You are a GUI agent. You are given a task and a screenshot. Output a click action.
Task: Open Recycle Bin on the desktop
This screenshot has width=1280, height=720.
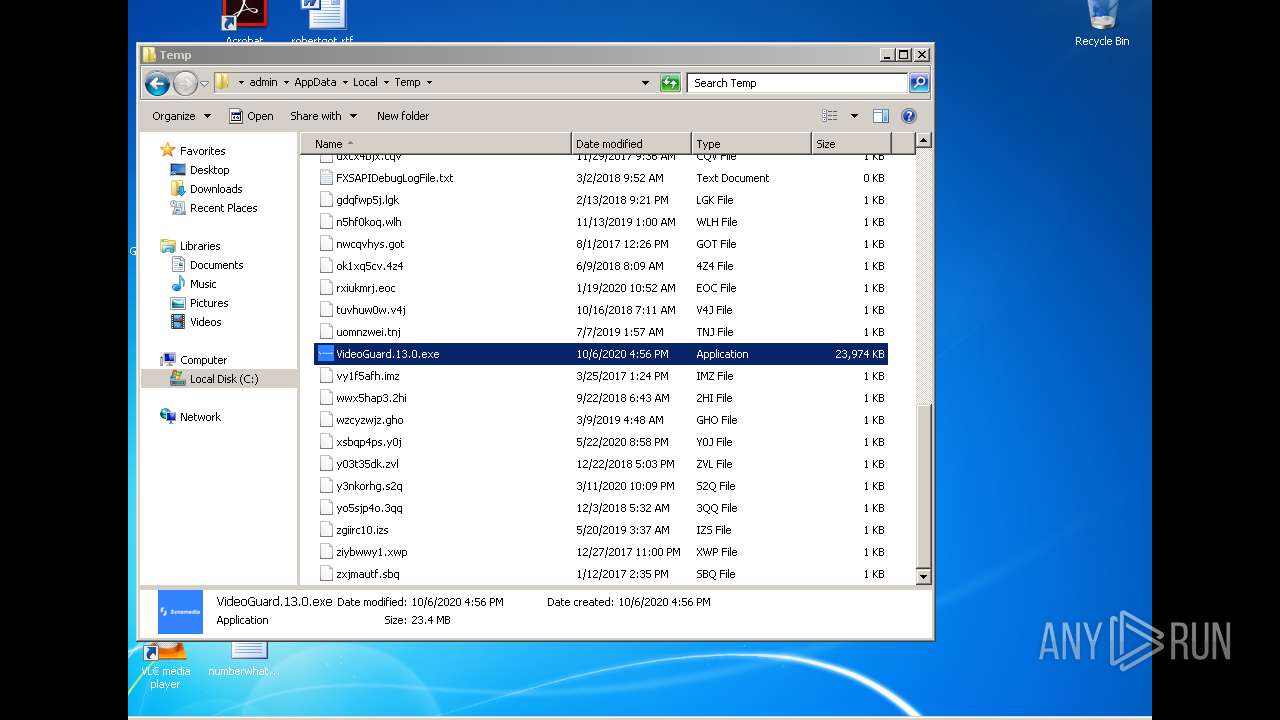[x=1102, y=24]
